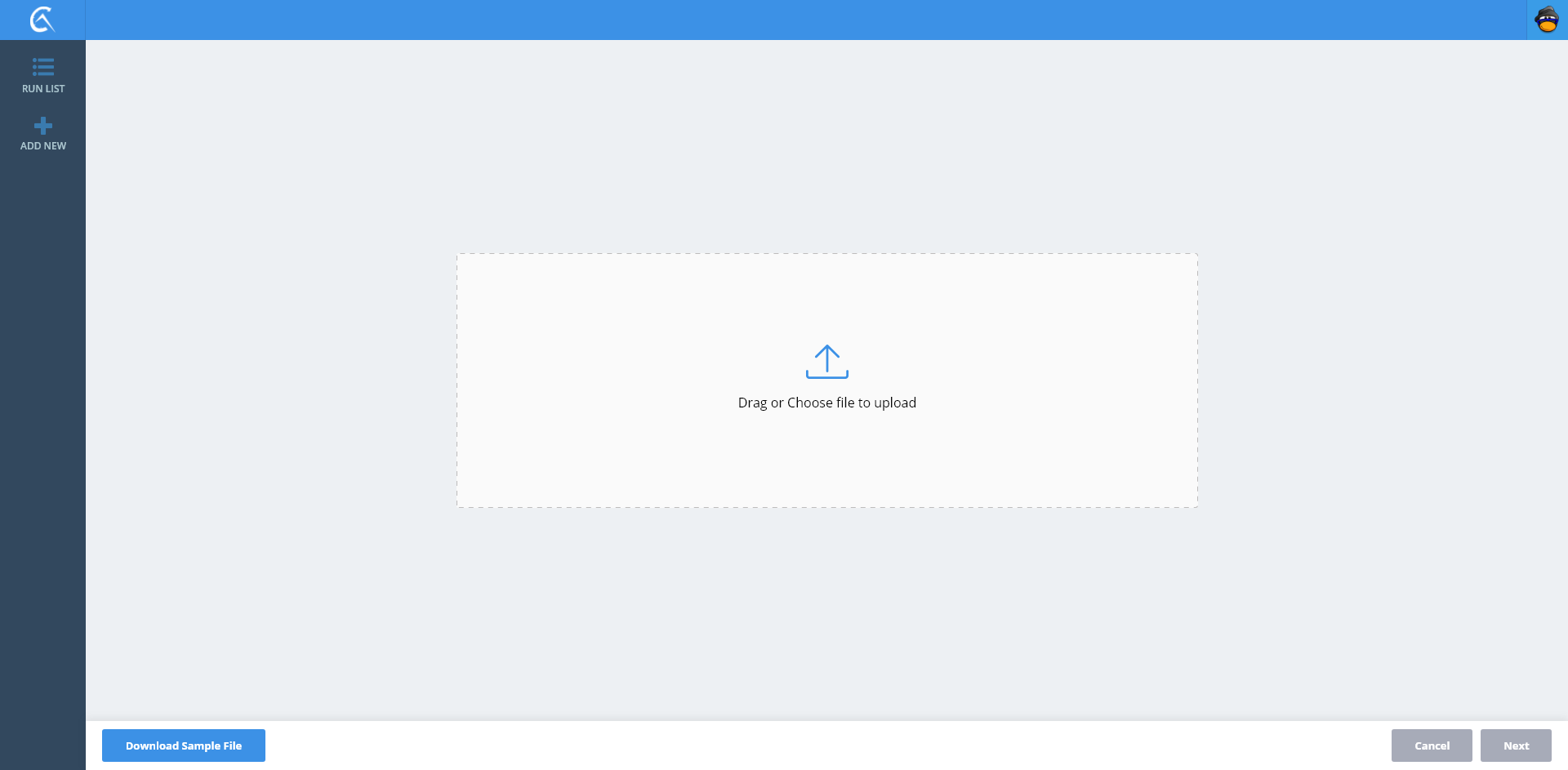Screen dimensions: 1568x770
Task: Click the white footer bar between the buttons
Action: click(x=817, y=746)
